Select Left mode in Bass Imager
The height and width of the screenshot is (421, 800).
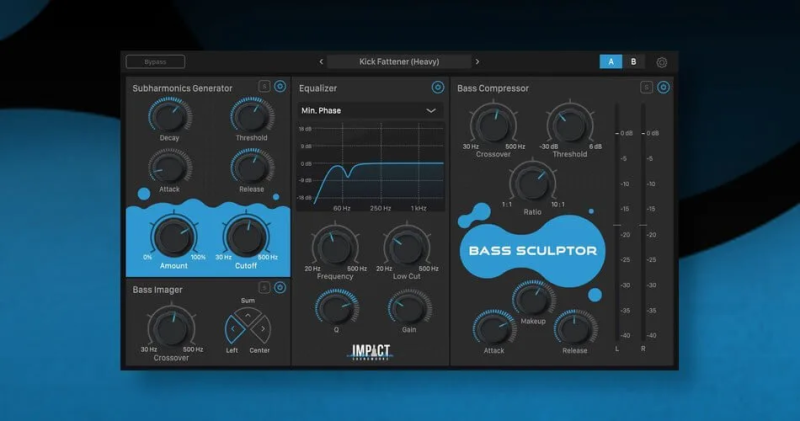(233, 329)
